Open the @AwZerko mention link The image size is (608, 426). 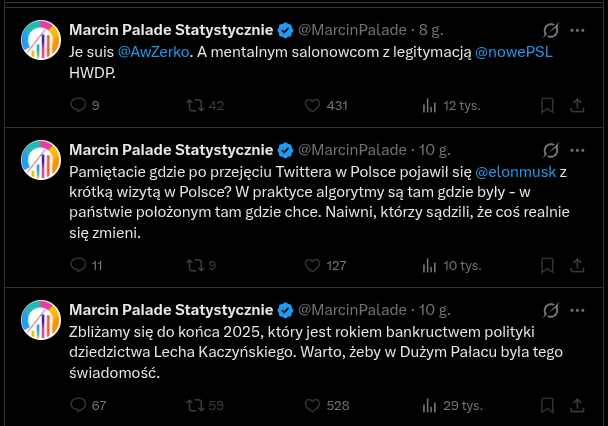pyautogui.click(x=148, y=51)
